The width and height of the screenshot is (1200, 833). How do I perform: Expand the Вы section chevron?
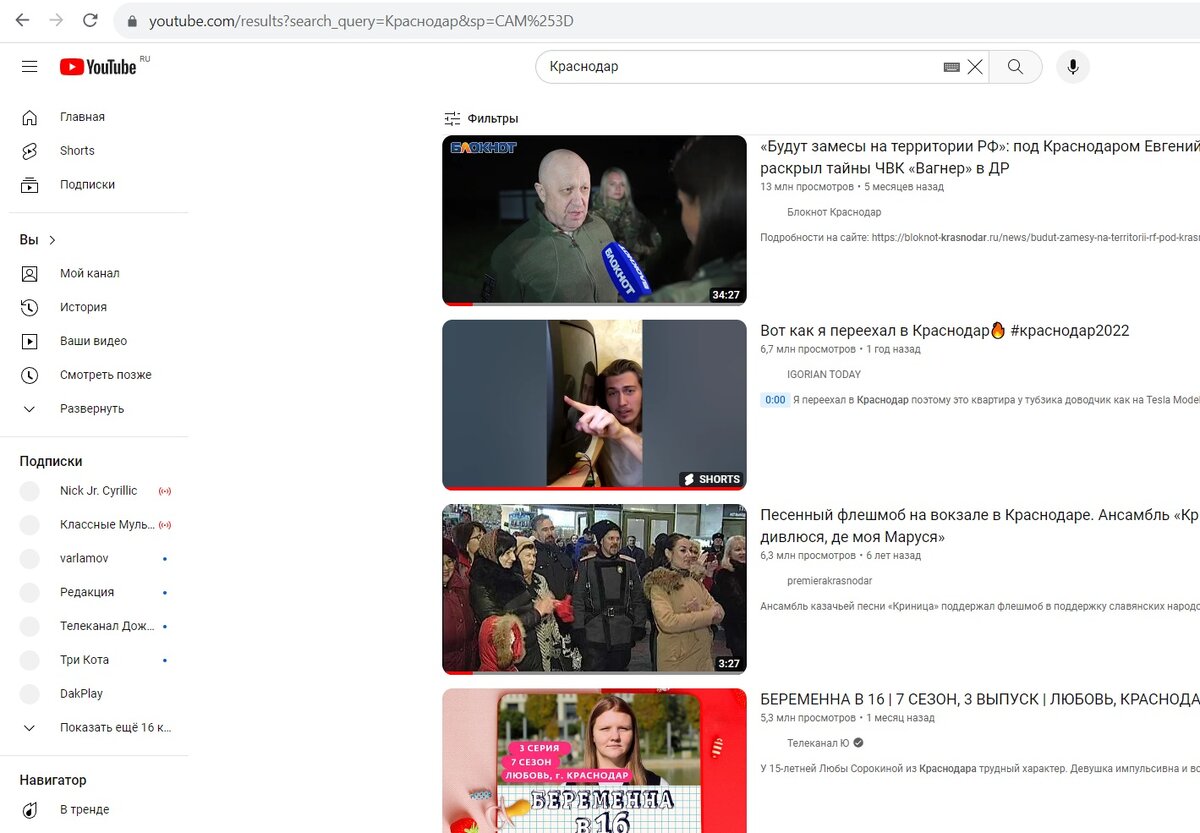click(52, 240)
